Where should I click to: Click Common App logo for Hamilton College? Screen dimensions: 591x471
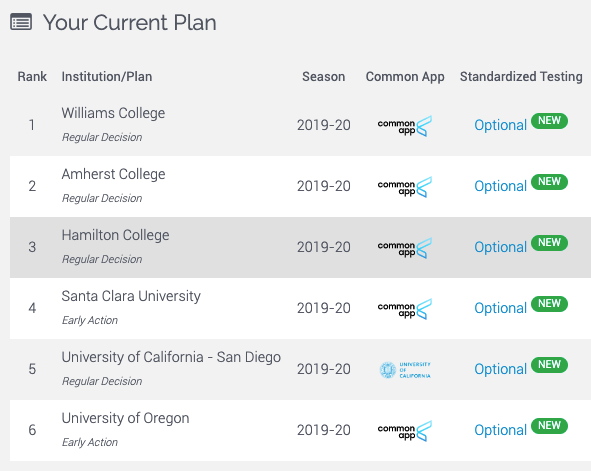405,248
